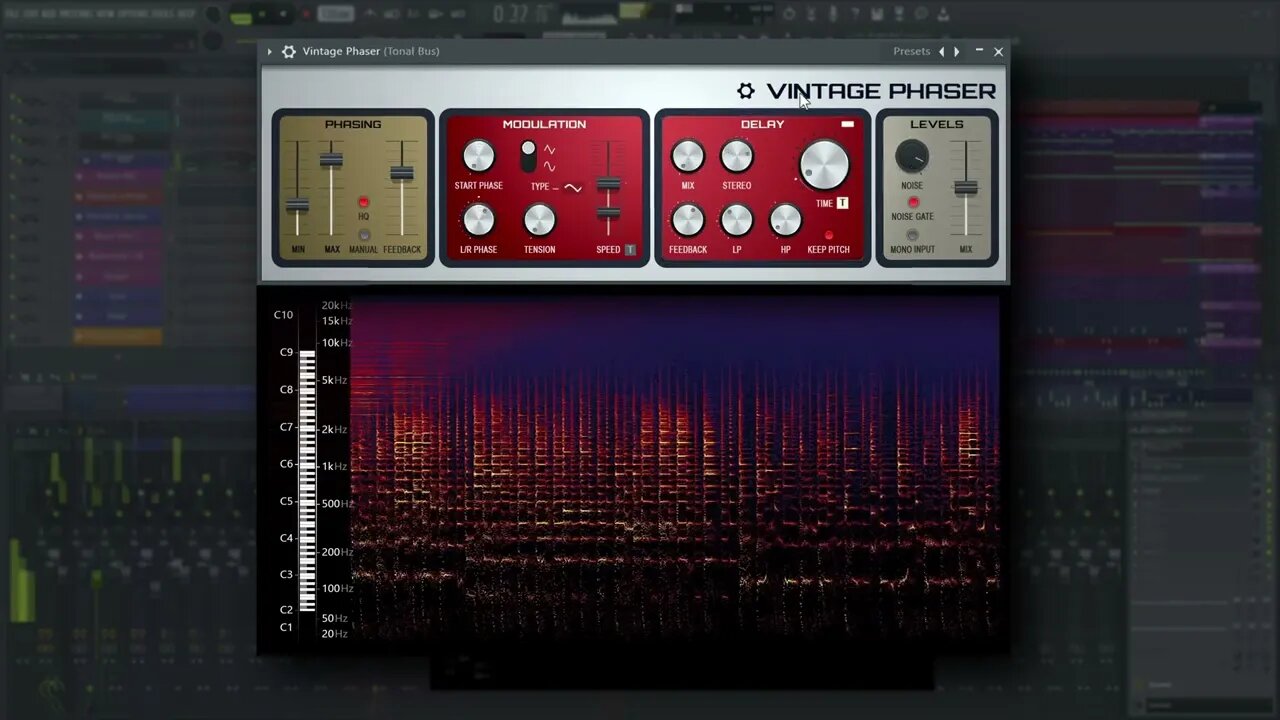Toggle the SPEED tempo sync T button
The image size is (1280, 720).
pos(630,250)
